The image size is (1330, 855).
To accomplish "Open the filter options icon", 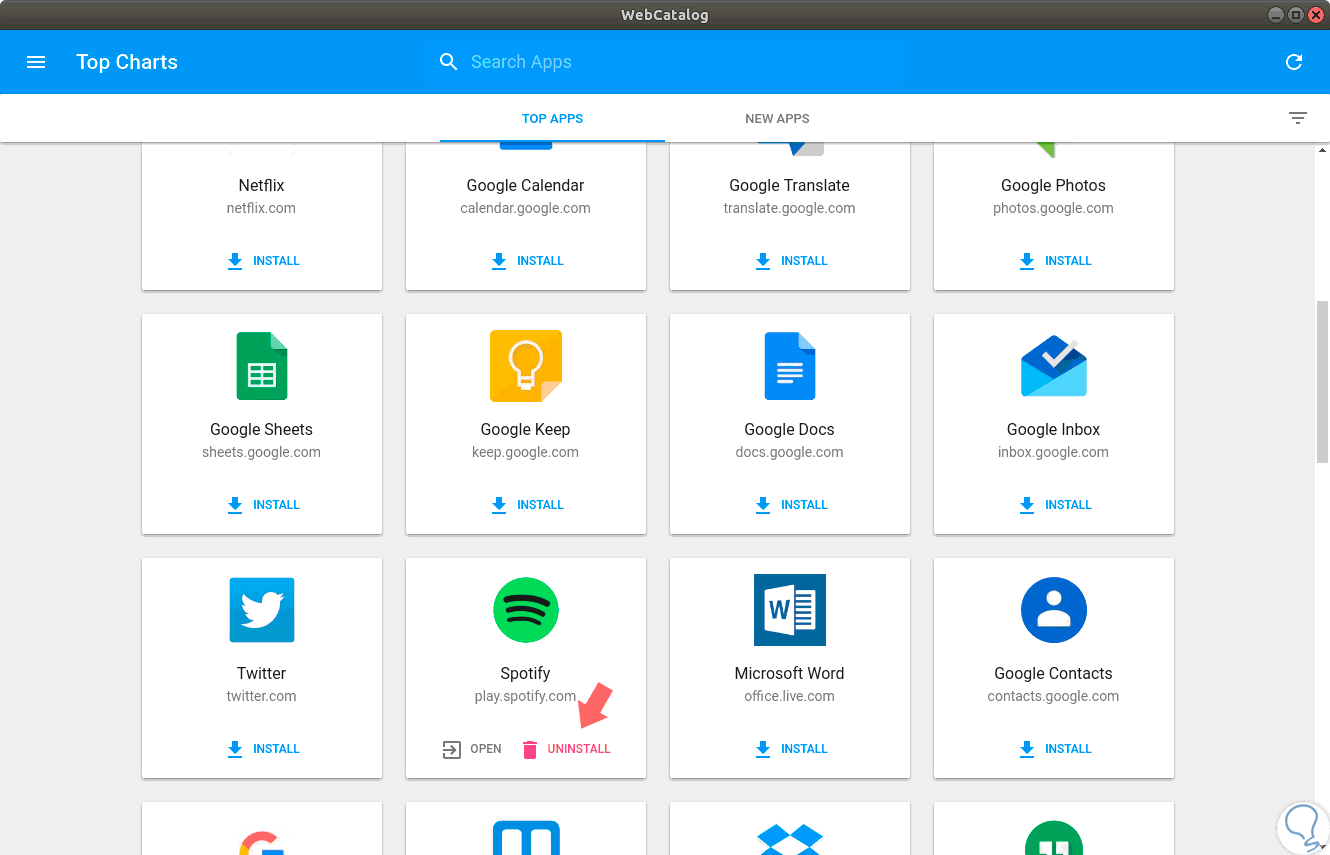I will [x=1298, y=118].
